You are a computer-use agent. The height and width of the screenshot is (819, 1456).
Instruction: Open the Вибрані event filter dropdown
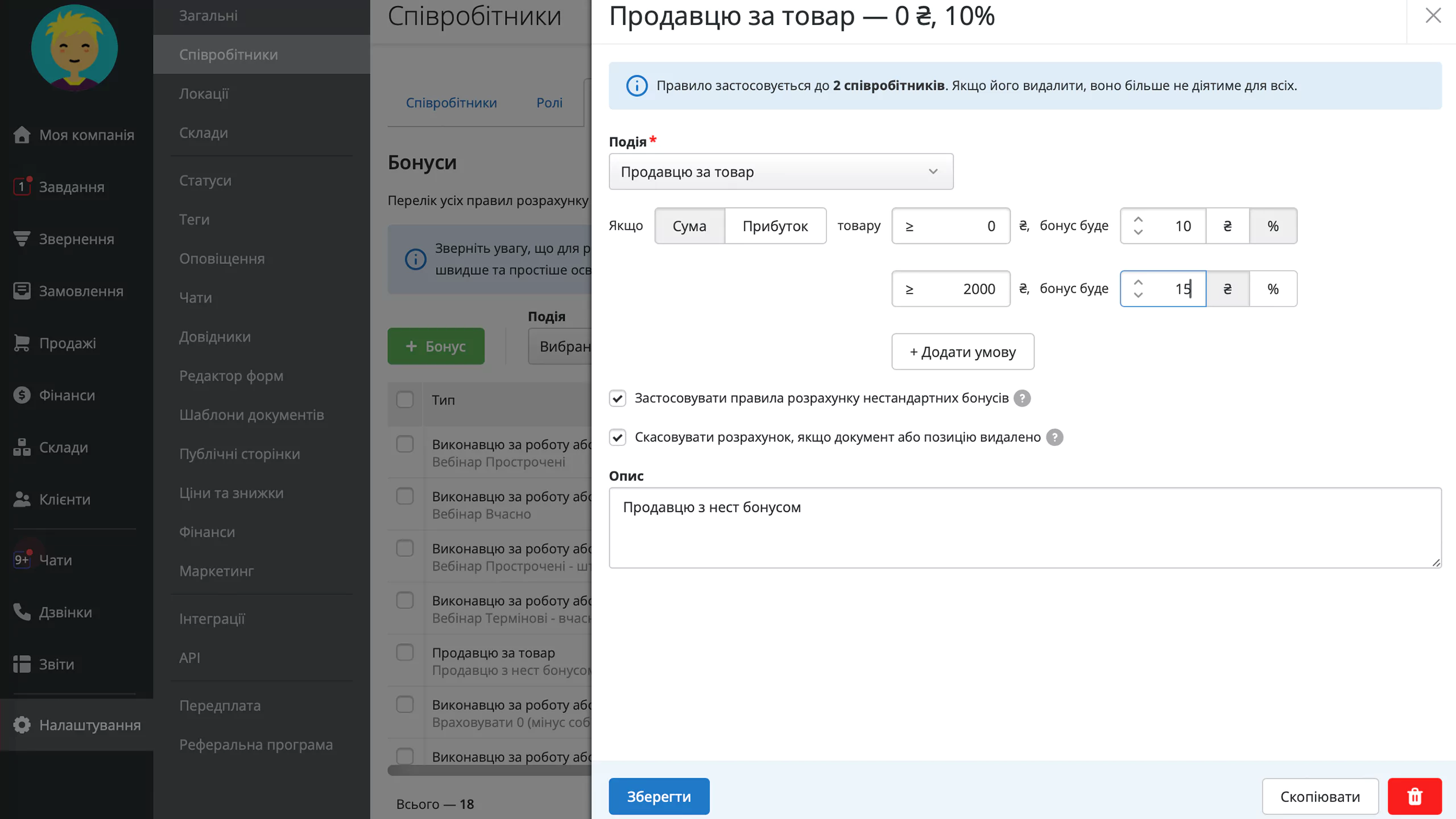point(560,346)
